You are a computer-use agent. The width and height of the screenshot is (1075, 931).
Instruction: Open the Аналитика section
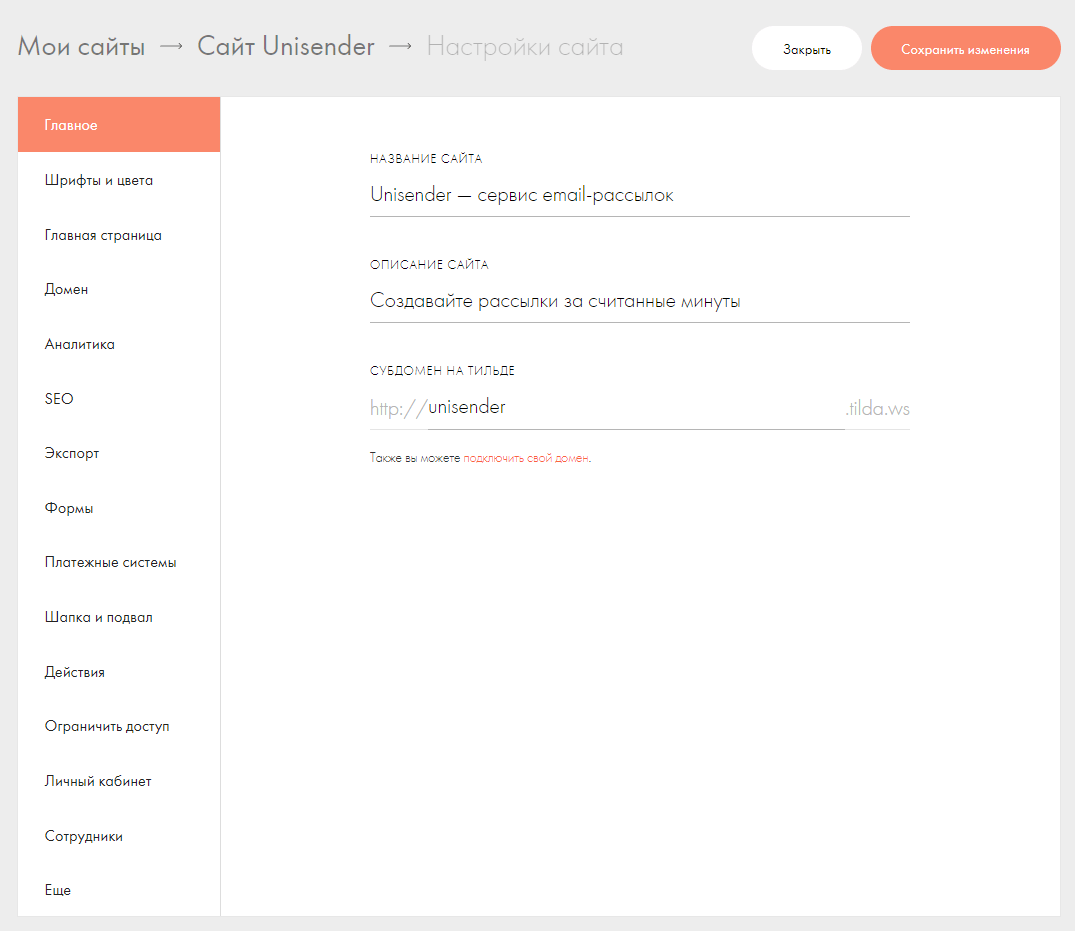pyautogui.click(x=119, y=344)
